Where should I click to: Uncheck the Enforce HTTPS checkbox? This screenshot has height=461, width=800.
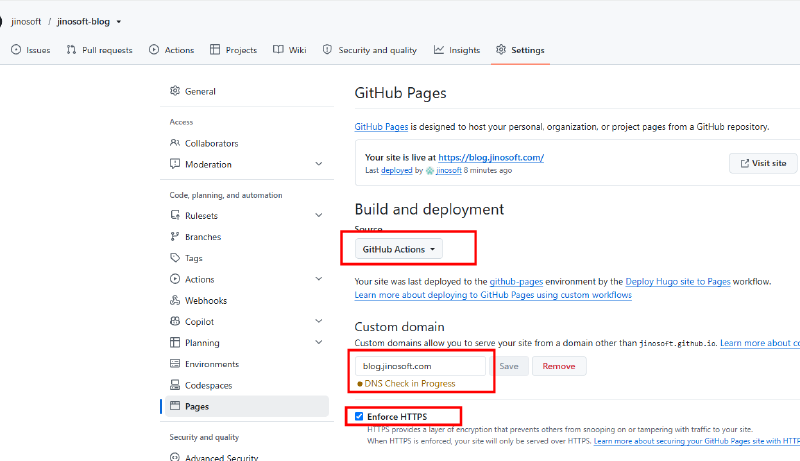click(359, 416)
